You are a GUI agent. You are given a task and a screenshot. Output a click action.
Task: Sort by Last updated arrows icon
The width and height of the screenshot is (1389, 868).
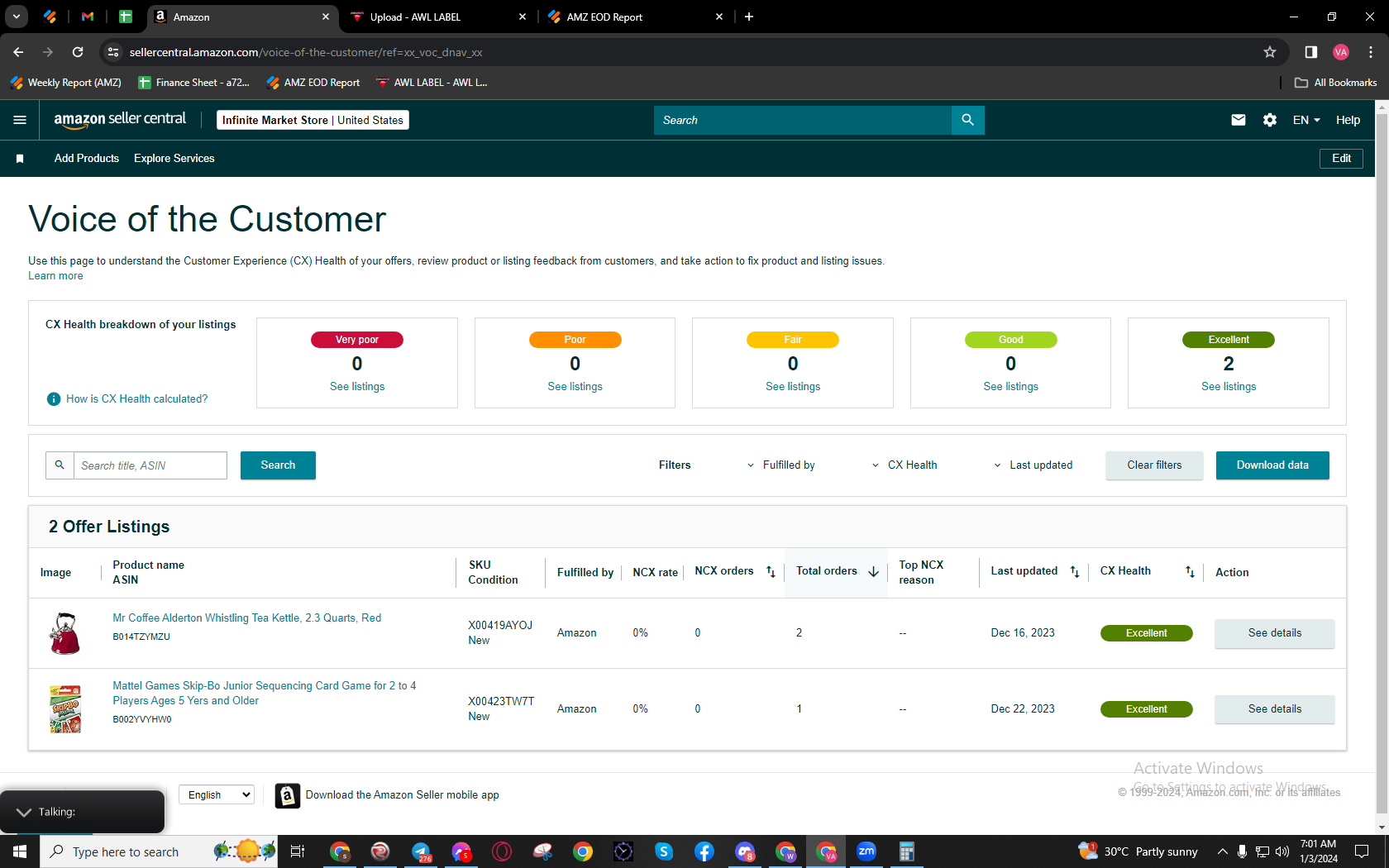point(1075,571)
